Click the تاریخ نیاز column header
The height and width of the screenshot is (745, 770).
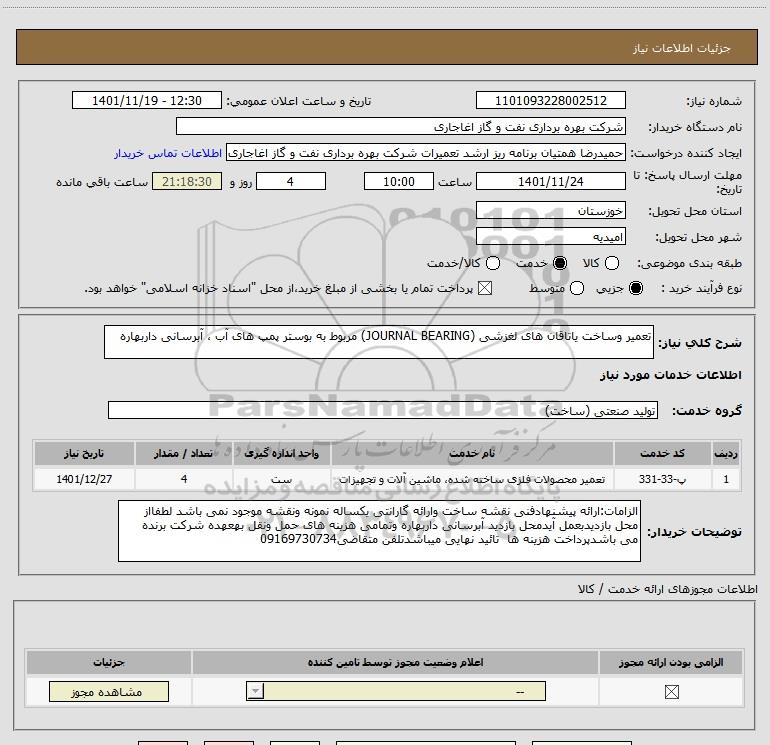(84, 453)
